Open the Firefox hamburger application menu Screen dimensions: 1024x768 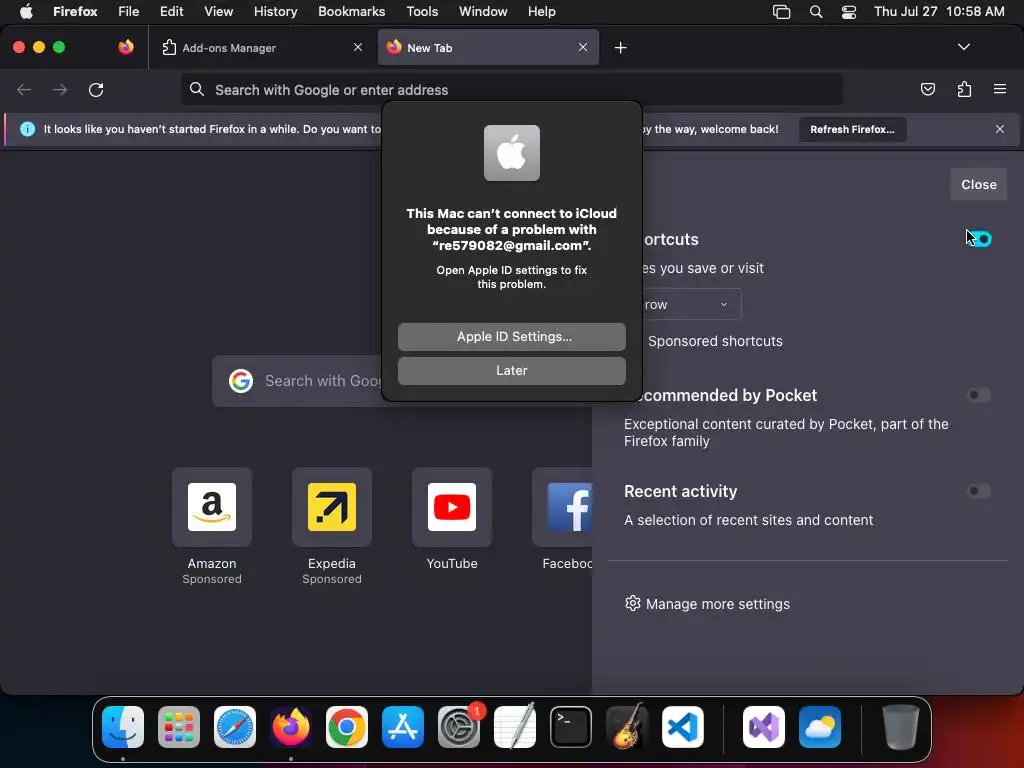point(1000,89)
